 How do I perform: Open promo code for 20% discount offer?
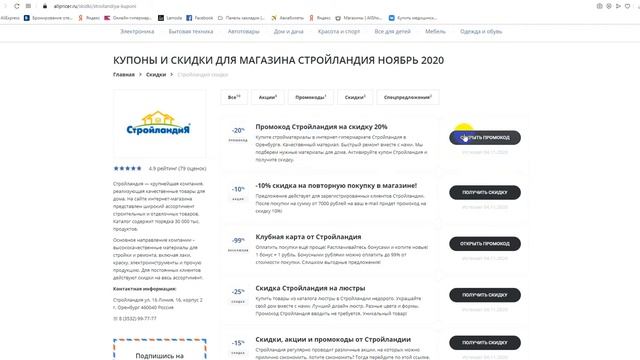[x=485, y=138]
